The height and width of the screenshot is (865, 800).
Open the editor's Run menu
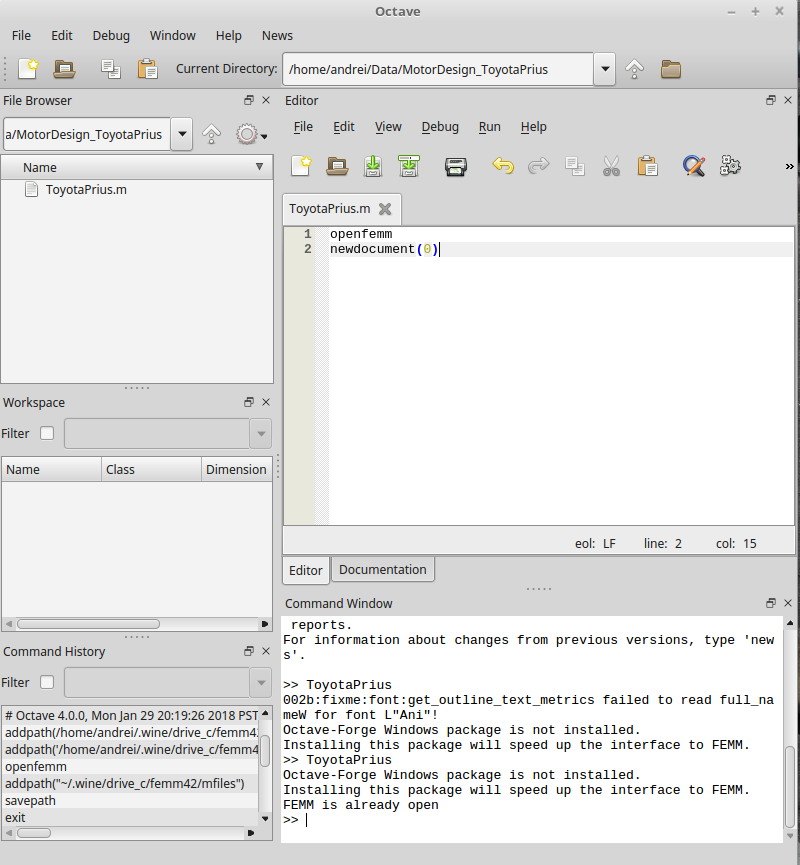click(489, 127)
